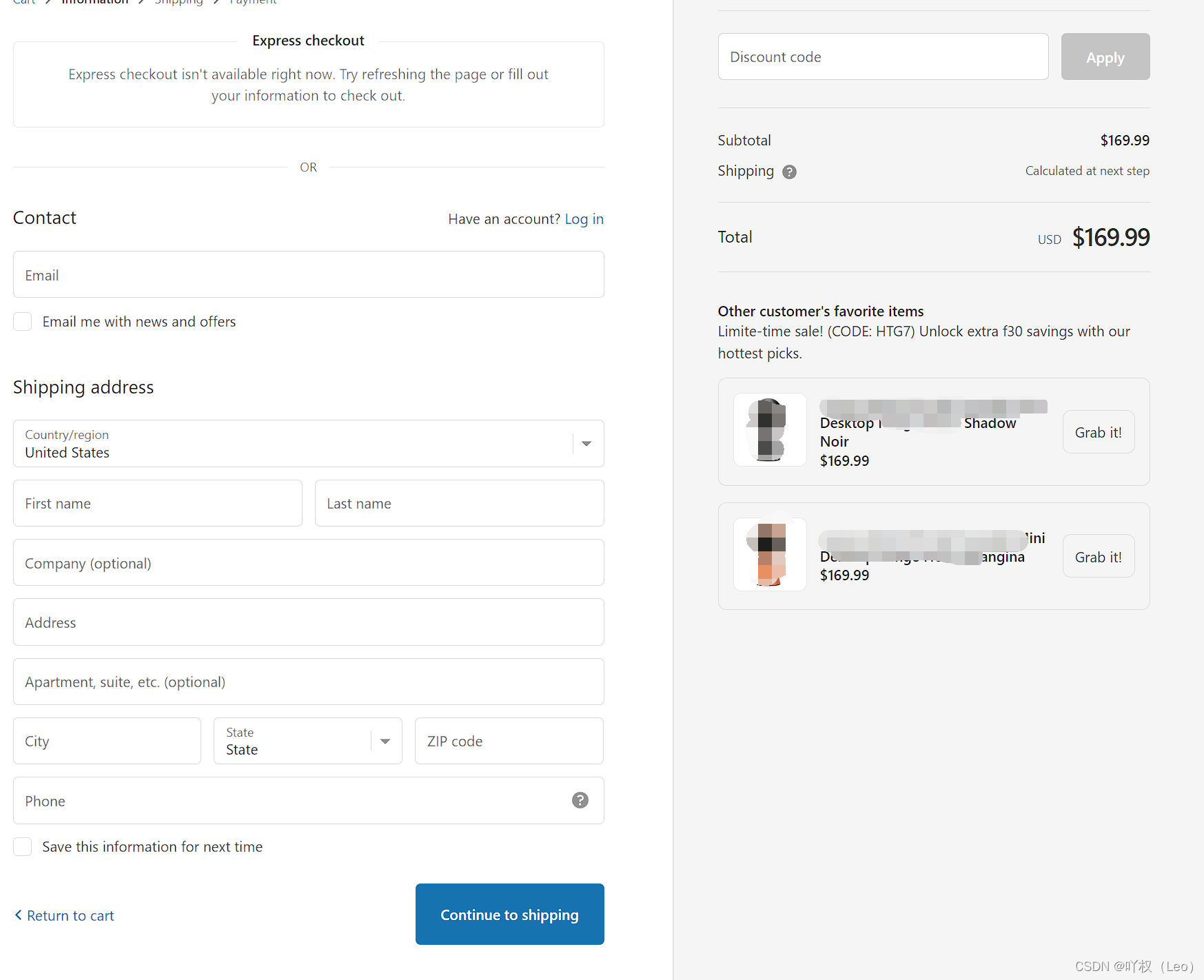Viewport: 1204px width, 980px height.
Task: Click Return to cart link
Action: pyautogui.click(x=70, y=915)
